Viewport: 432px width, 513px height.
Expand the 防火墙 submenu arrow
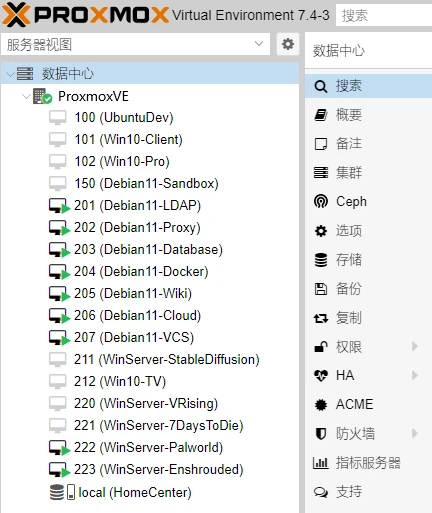pyautogui.click(x=415, y=434)
